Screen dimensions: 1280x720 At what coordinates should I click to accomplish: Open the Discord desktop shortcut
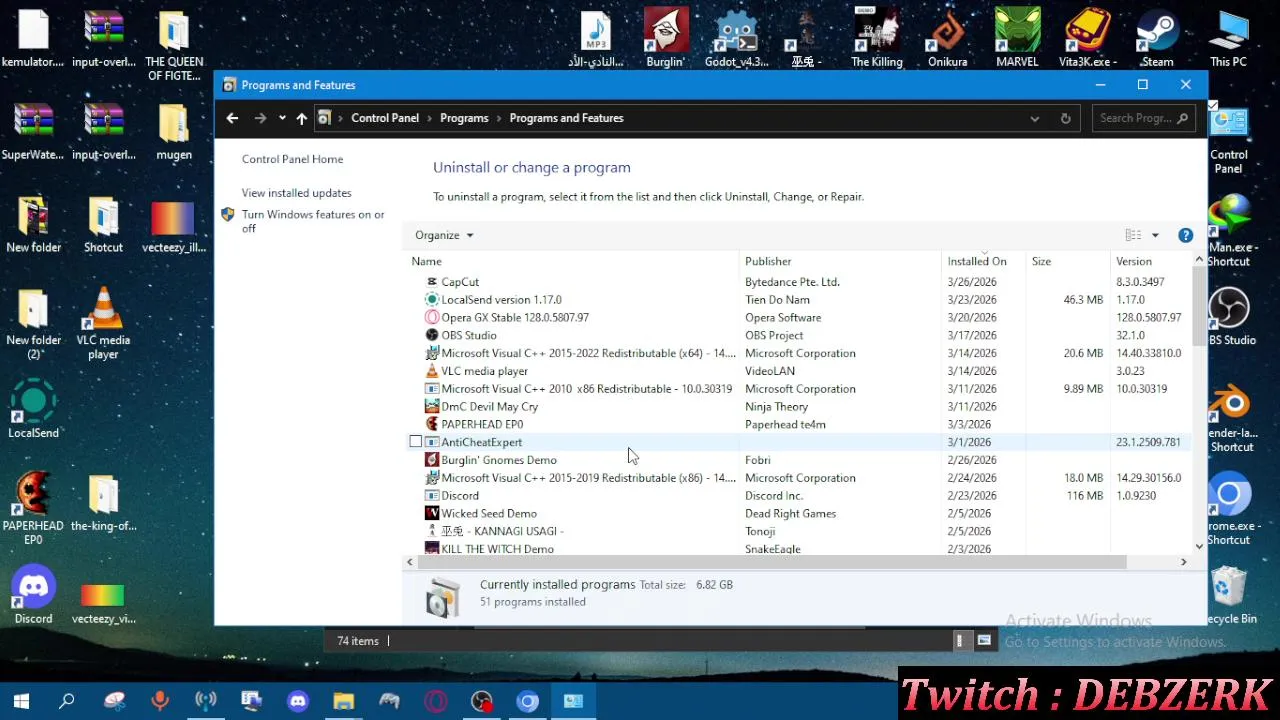pos(33,595)
